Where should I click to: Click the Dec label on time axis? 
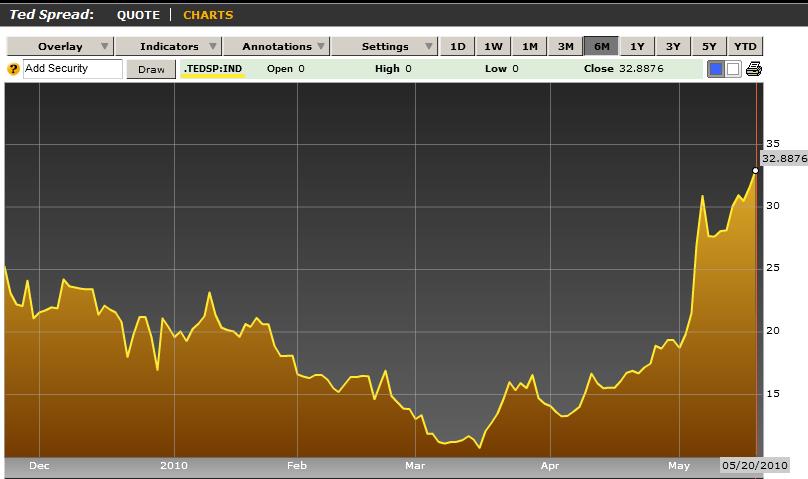39,466
